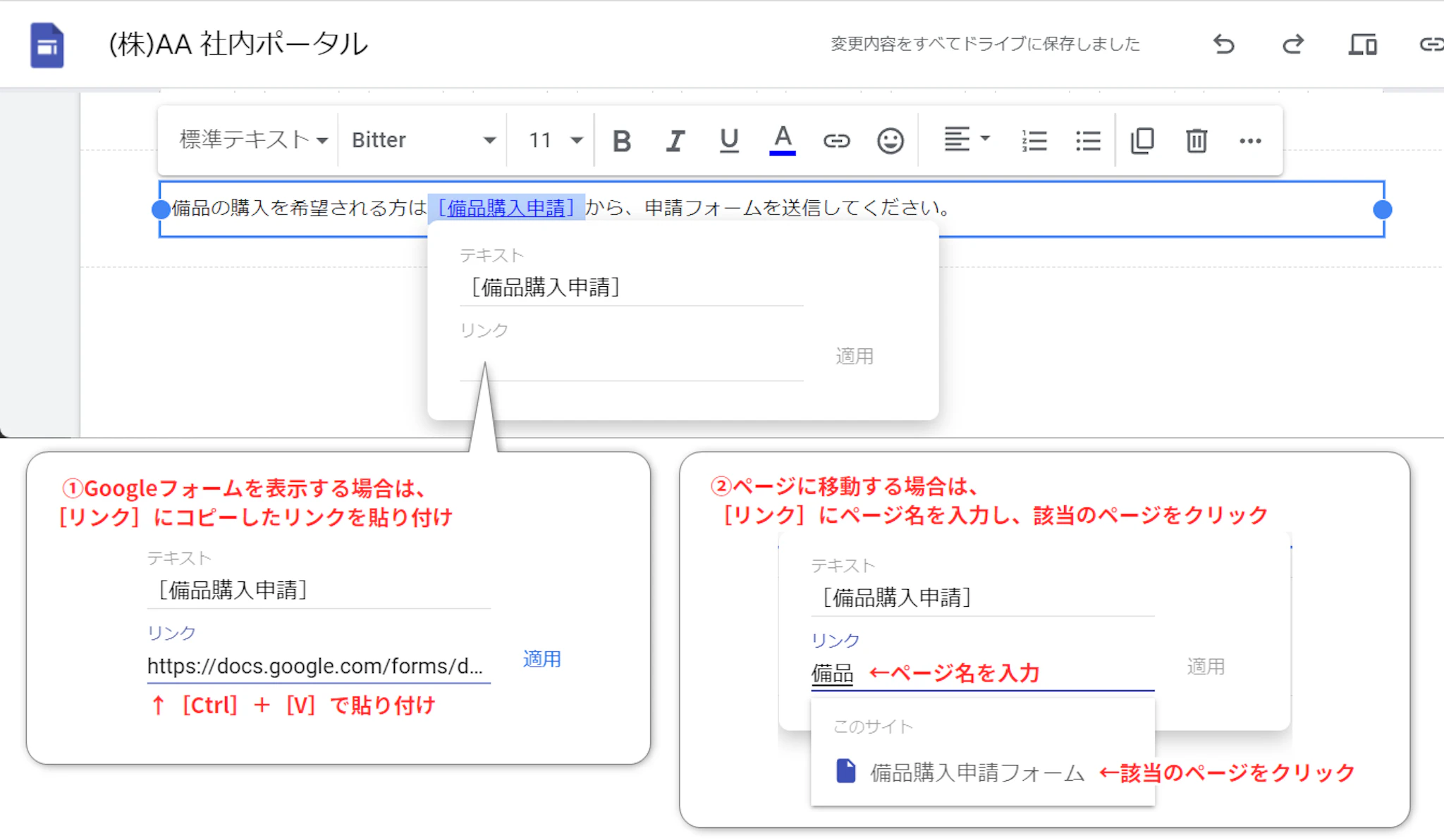The image size is (1444, 840).
Task: Toggle the bulleted list format
Action: [x=1088, y=141]
